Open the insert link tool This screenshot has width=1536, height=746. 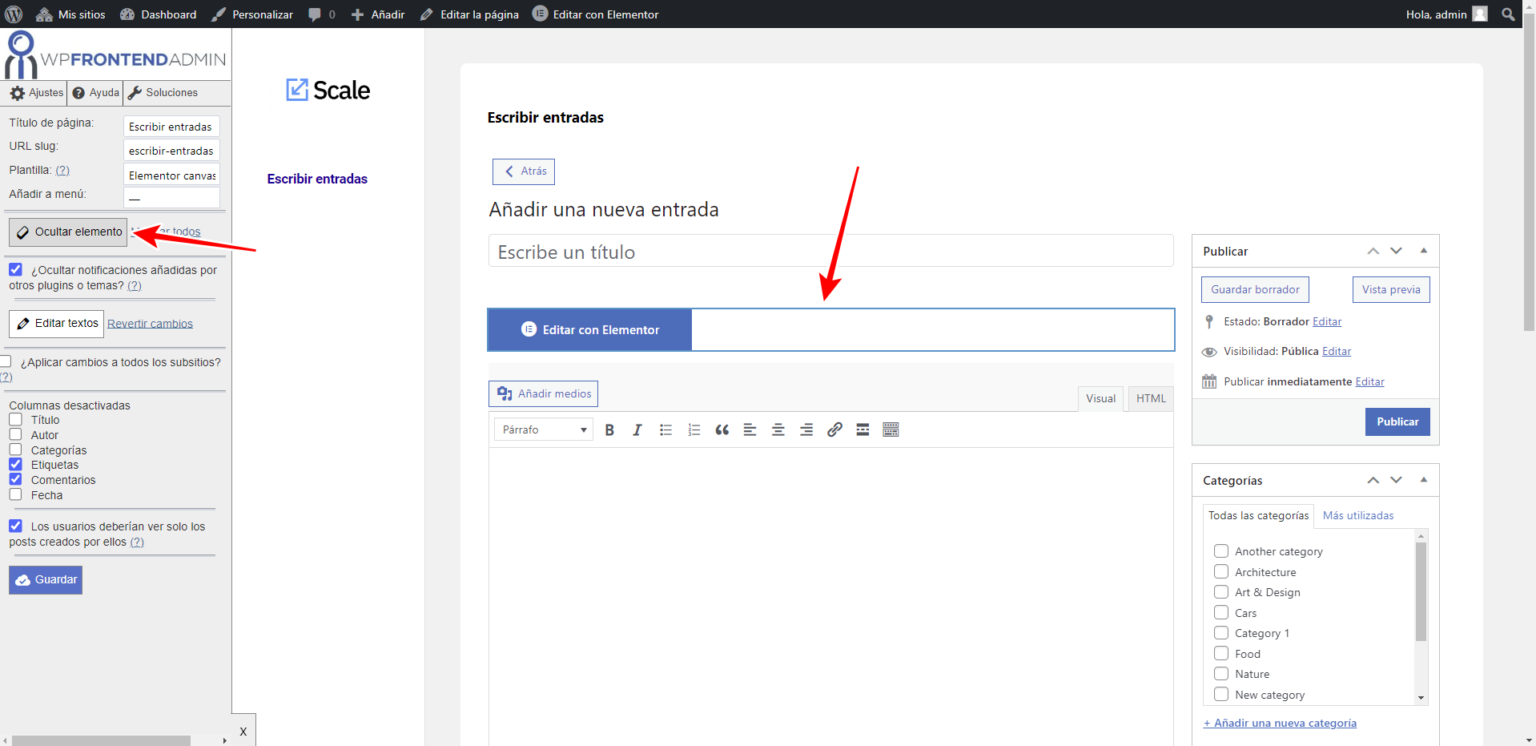(x=835, y=429)
